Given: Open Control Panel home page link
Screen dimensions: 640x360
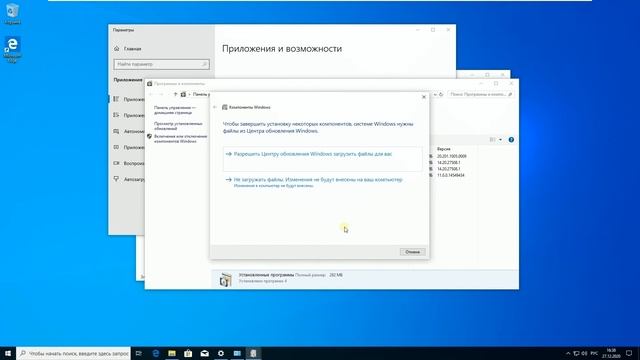Looking at the screenshot, I should 175,110.
